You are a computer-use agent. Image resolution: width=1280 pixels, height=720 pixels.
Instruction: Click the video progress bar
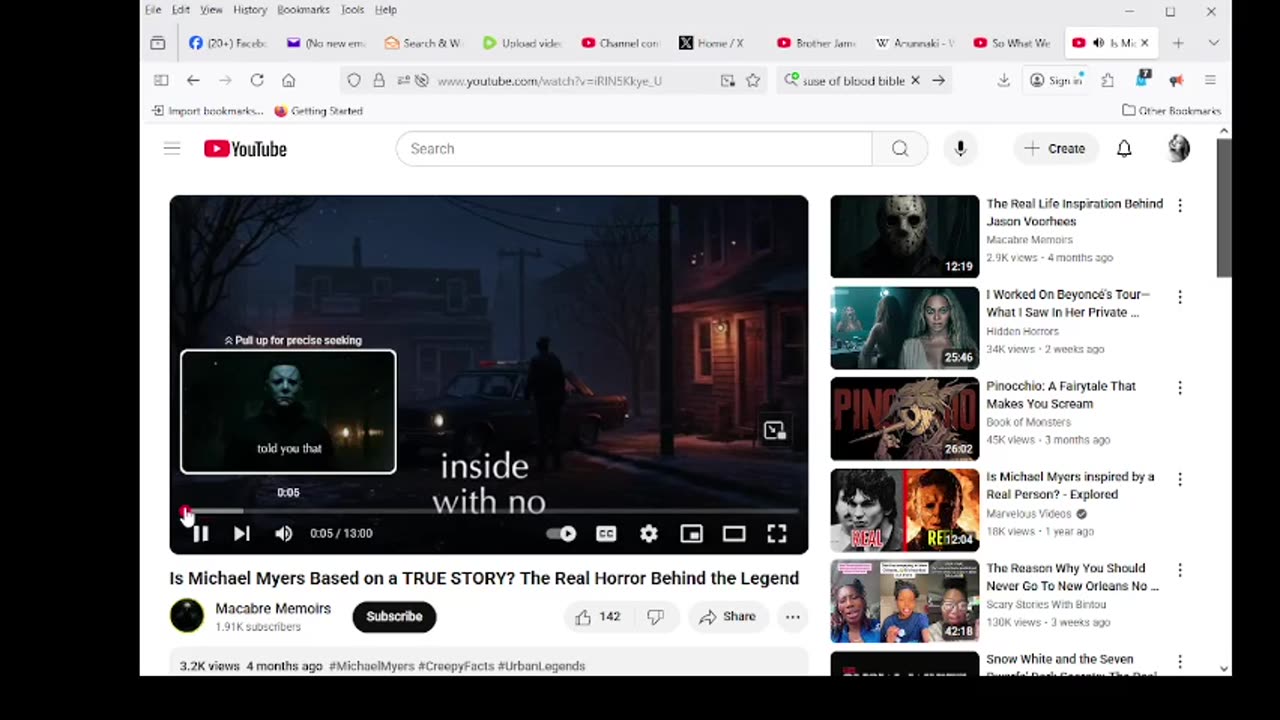point(489,511)
